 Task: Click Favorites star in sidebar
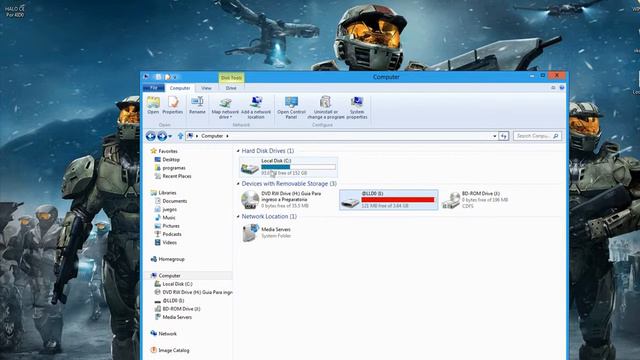pyautogui.click(x=153, y=151)
